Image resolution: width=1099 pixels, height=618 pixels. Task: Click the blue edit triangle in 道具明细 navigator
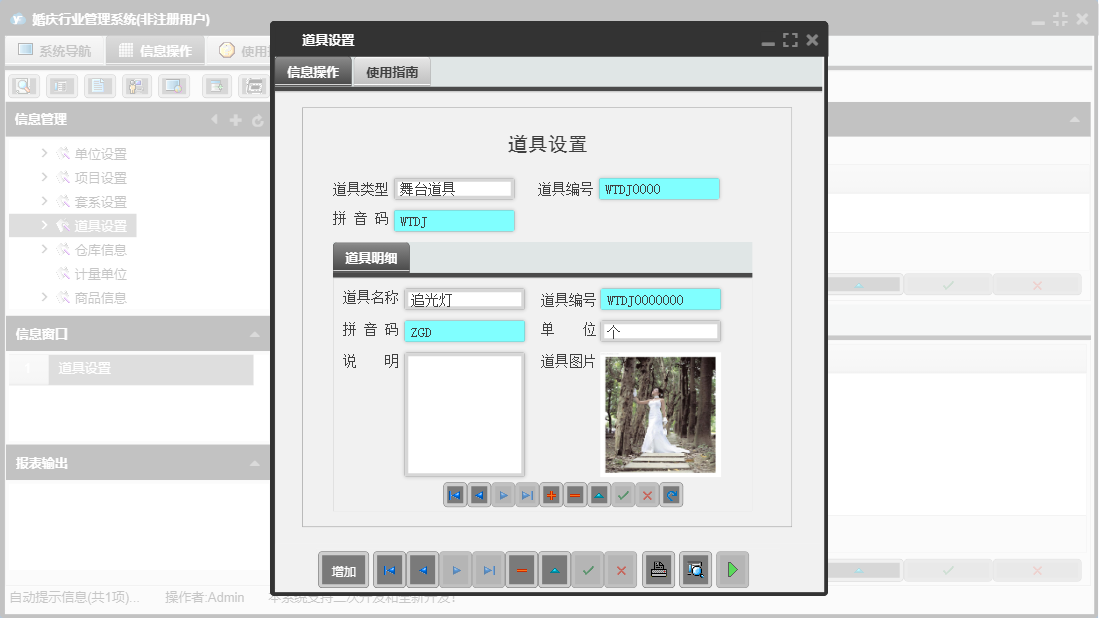coord(599,494)
